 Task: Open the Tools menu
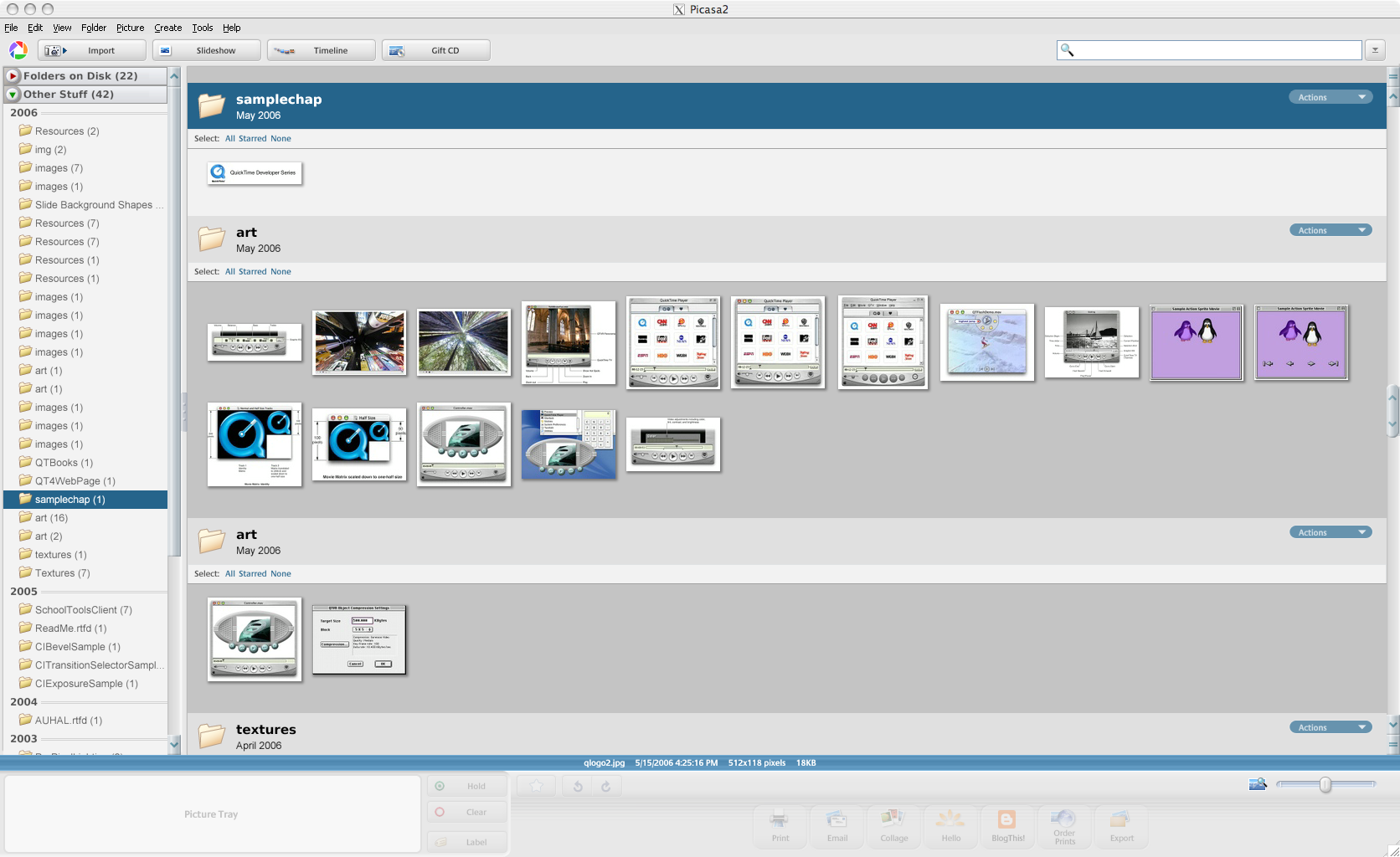(x=202, y=28)
